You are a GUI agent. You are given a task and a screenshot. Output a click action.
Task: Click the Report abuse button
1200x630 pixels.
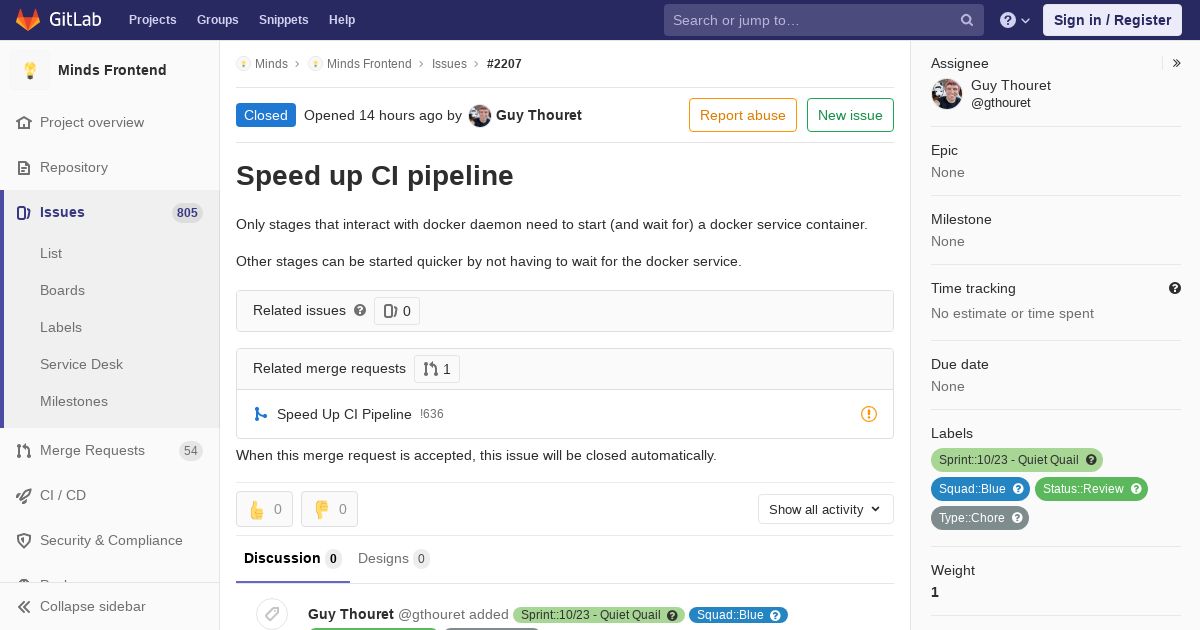[x=743, y=115]
